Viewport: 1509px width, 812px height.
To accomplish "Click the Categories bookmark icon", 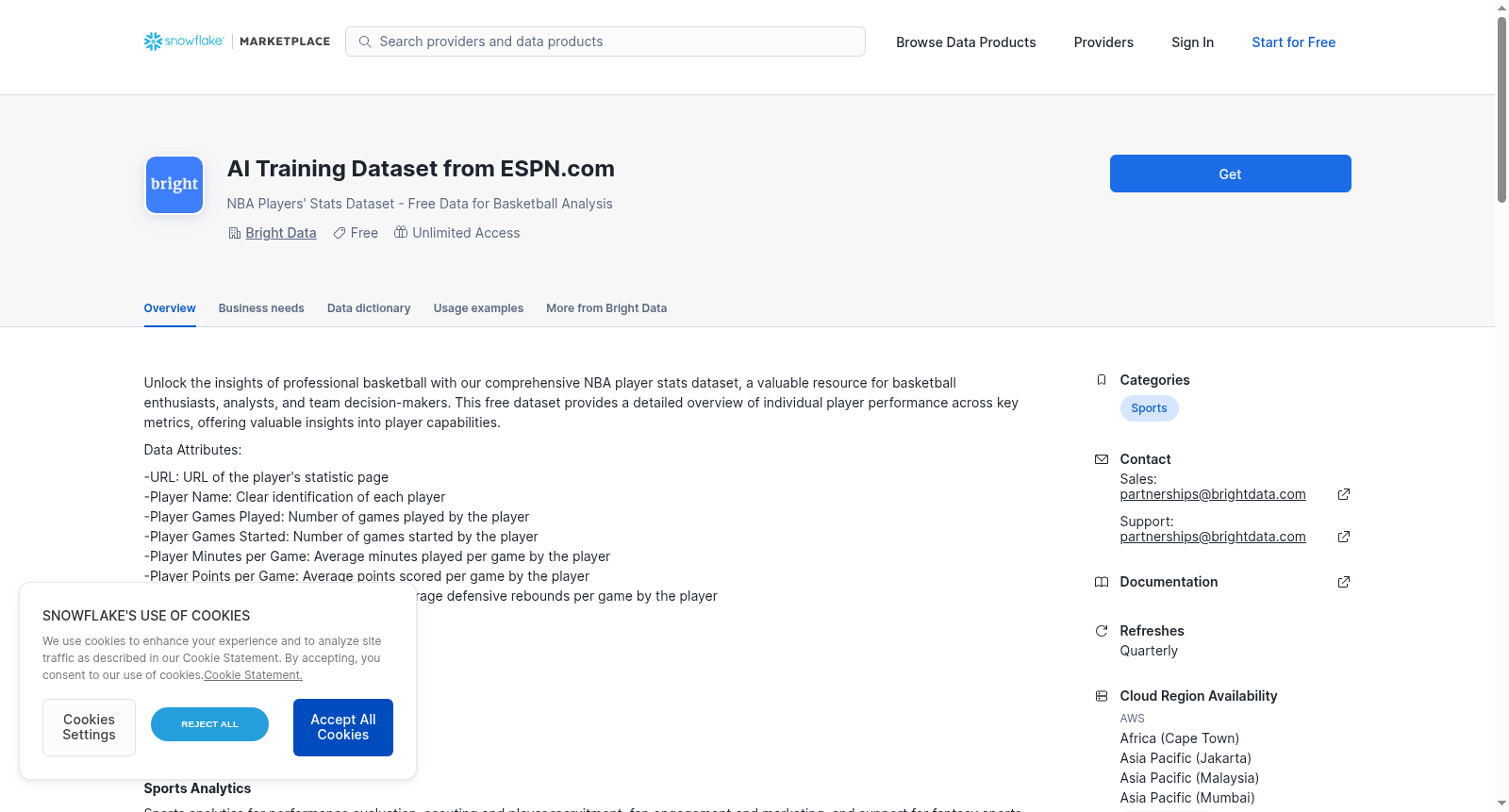I will [1102, 380].
